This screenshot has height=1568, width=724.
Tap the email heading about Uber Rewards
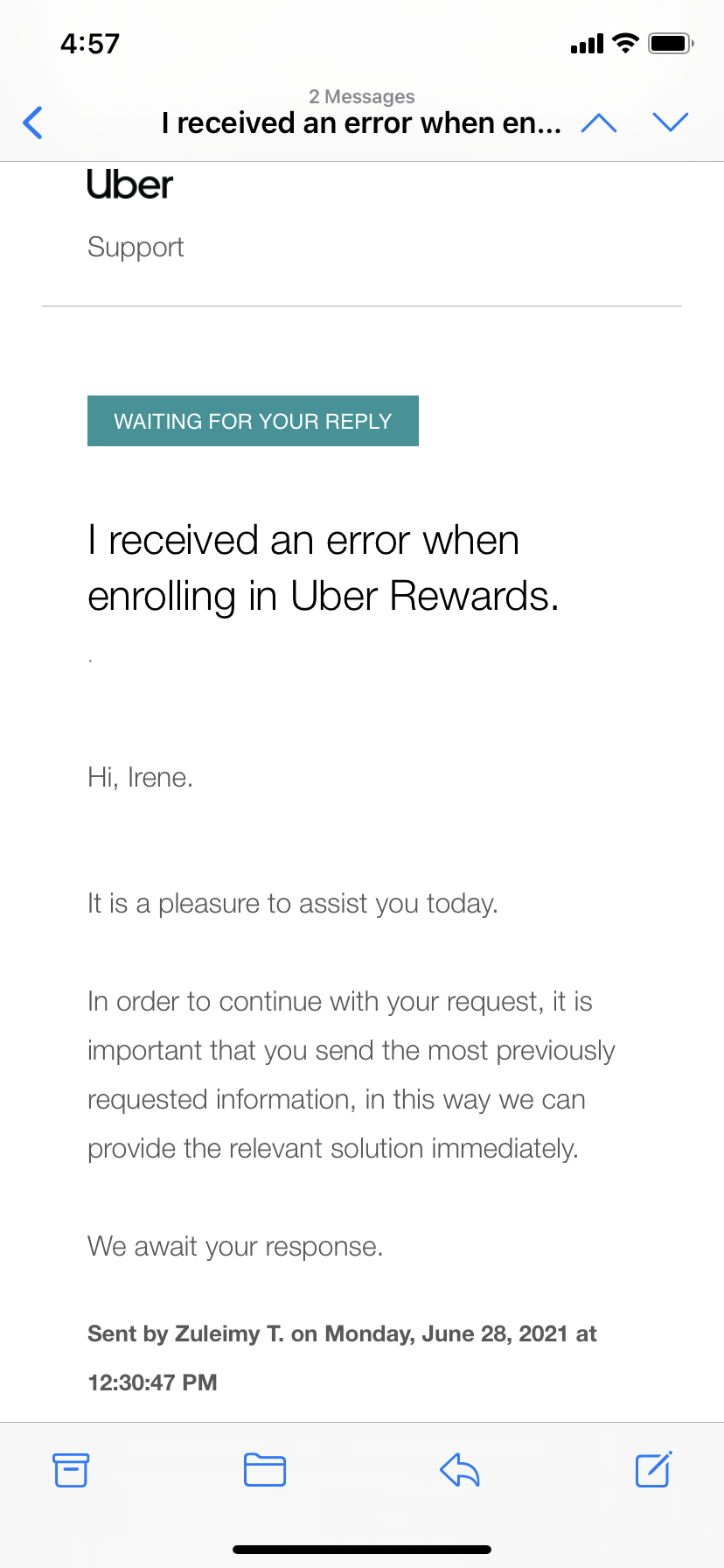323,568
